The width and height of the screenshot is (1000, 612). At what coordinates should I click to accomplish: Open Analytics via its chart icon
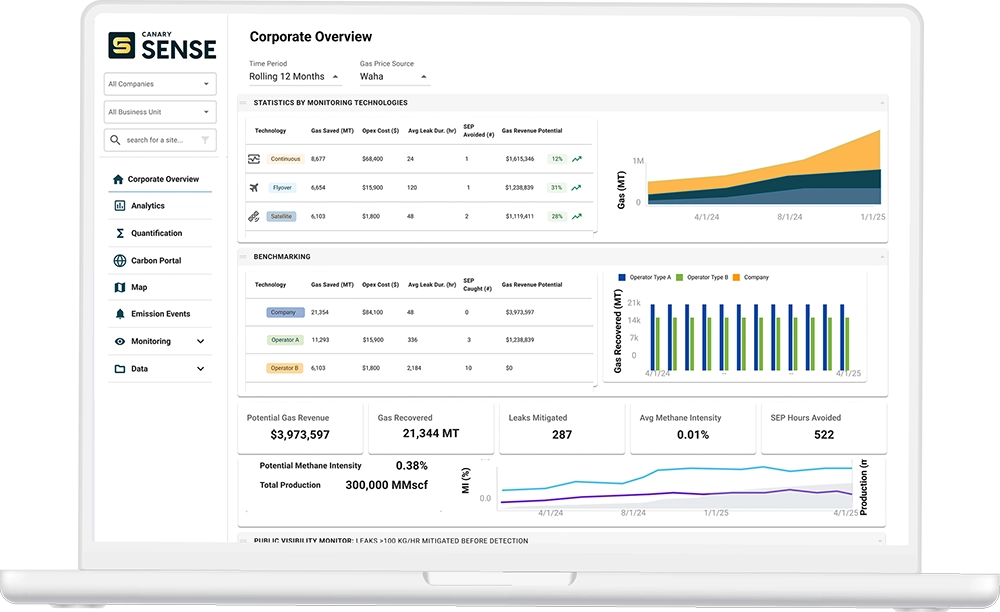click(x=119, y=205)
